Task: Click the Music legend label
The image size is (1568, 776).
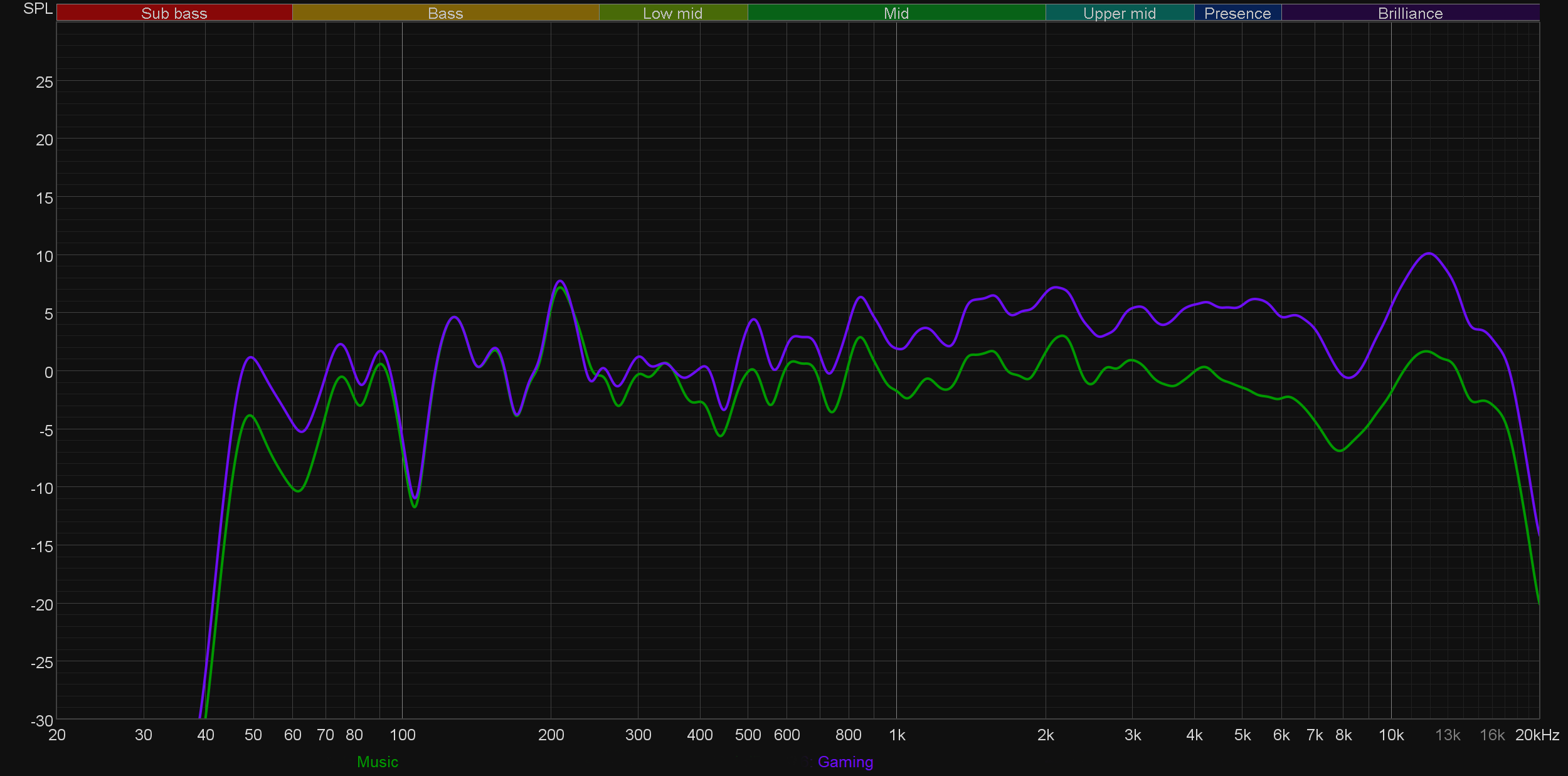Action: (377, 762)
